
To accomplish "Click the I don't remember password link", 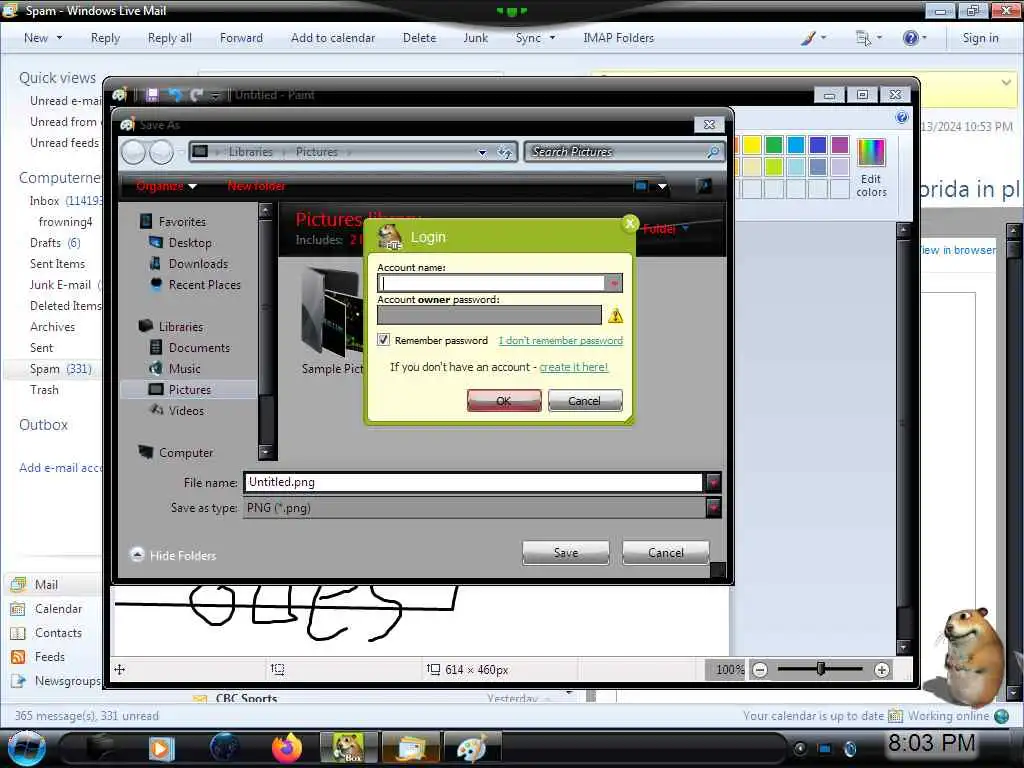I will pyautogui.click(x=560, y=340).
